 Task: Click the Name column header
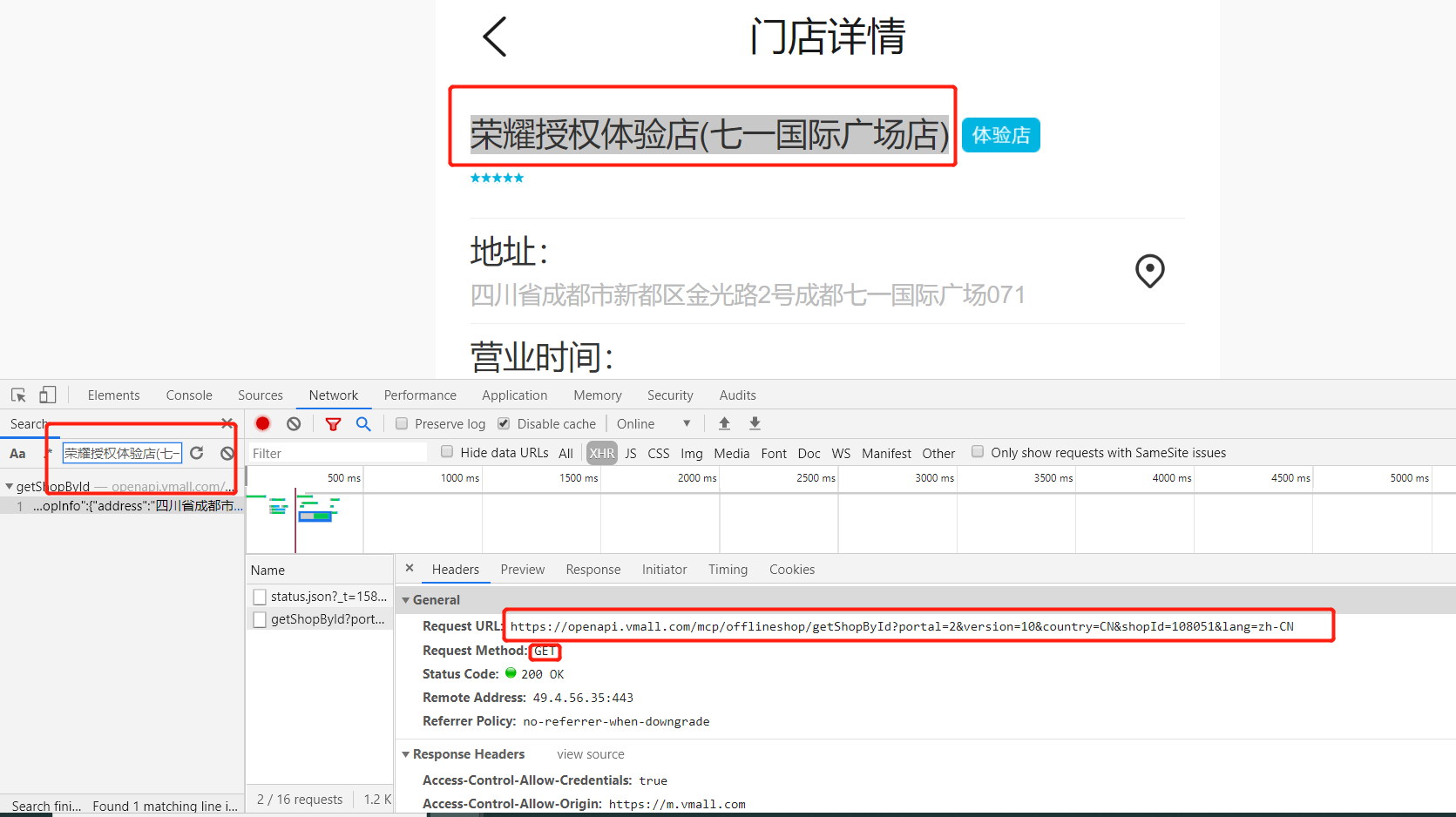pyautogui.click(x=320, y=570)
